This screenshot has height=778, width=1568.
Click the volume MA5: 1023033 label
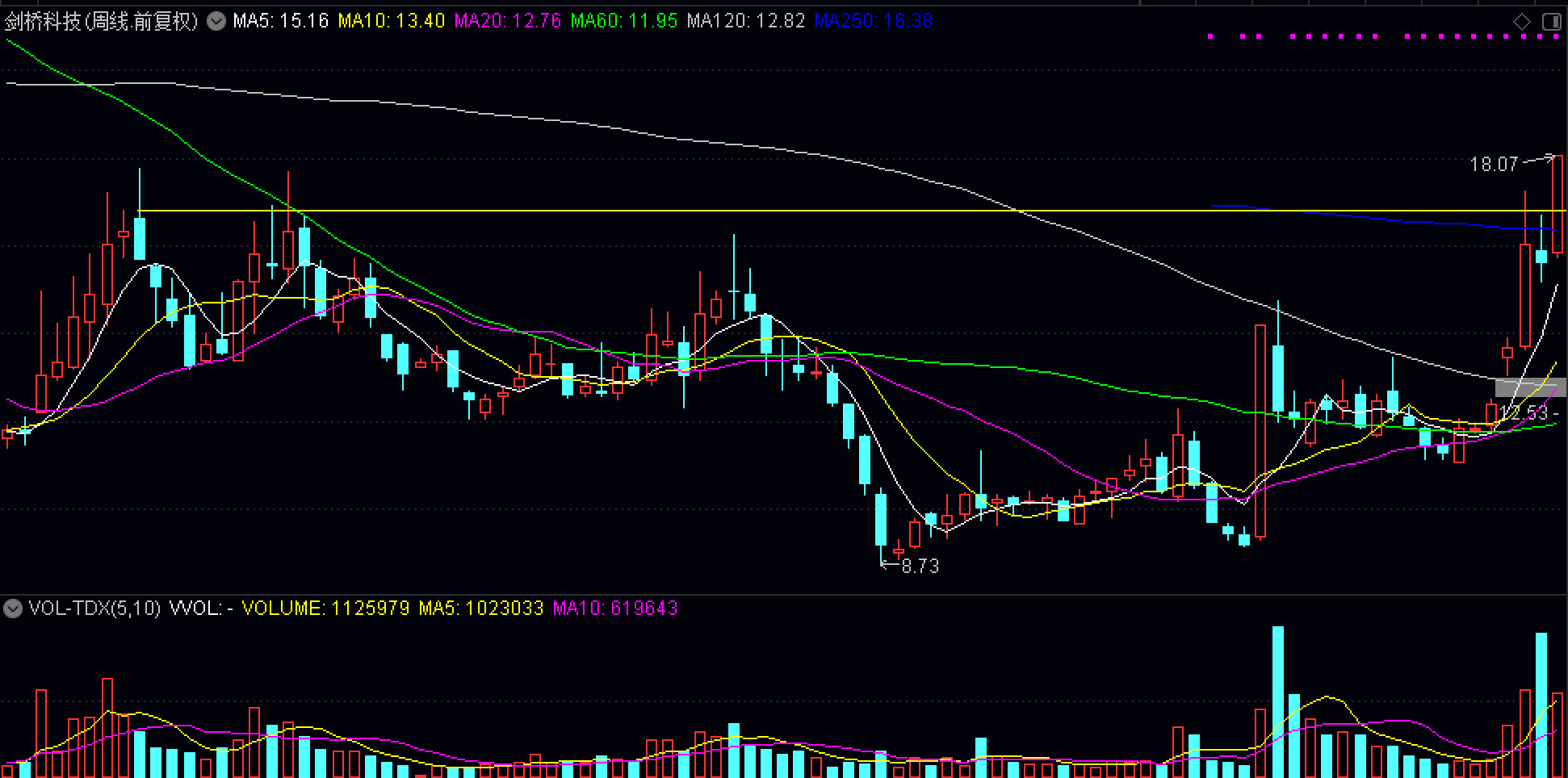[480, 608]
